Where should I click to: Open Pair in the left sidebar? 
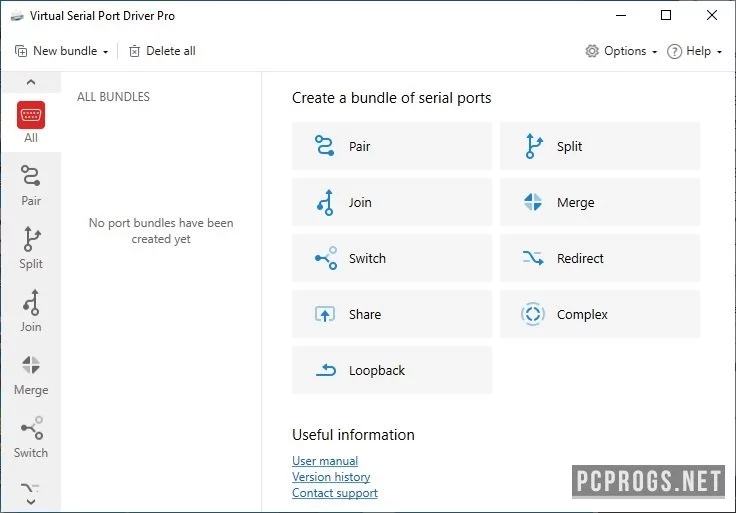pos(31,185)
